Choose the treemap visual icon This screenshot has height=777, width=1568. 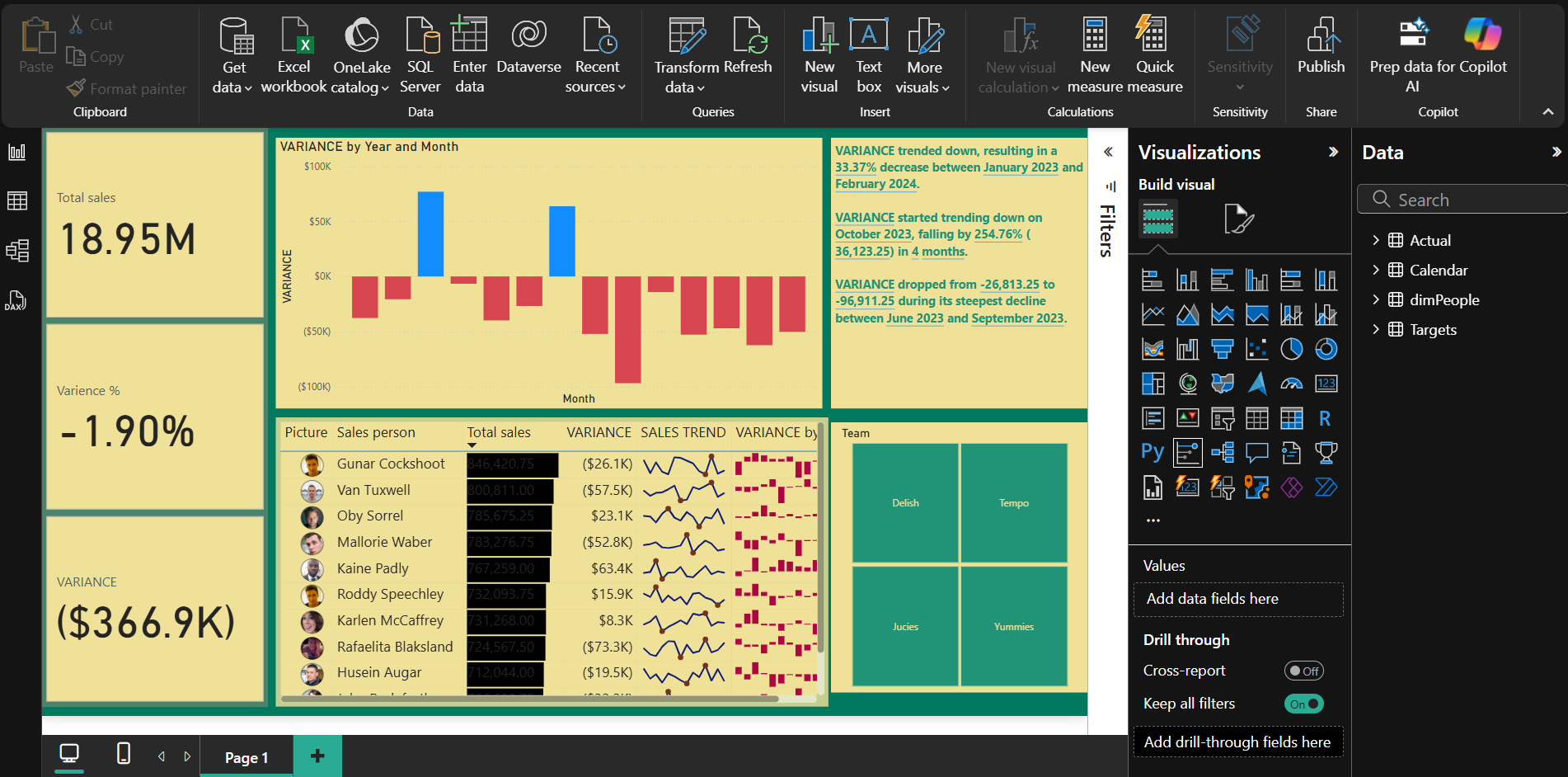1153,384
